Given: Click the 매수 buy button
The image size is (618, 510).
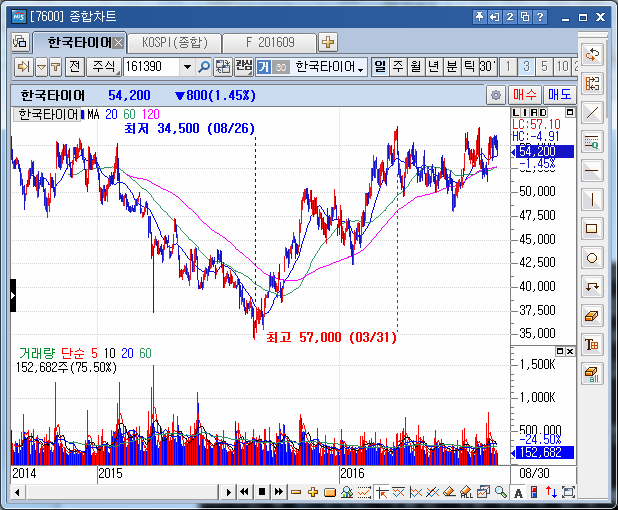Looking at the screenshot, I should [525, 95].
